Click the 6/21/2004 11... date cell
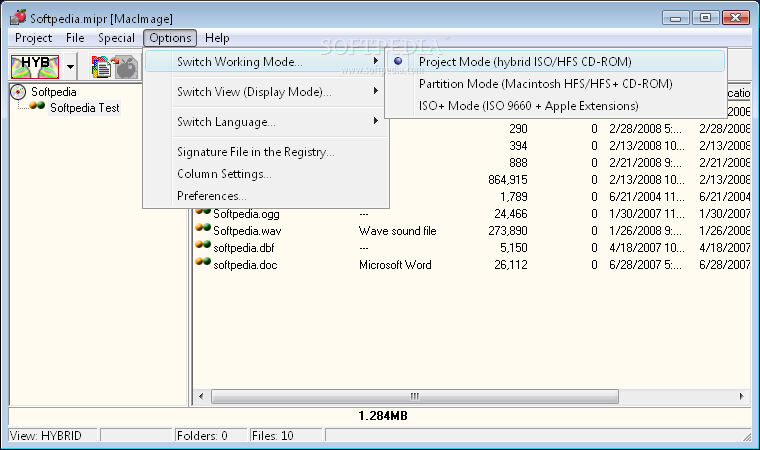The height and width of the screenshot is (450, 760). pos(647,197)
